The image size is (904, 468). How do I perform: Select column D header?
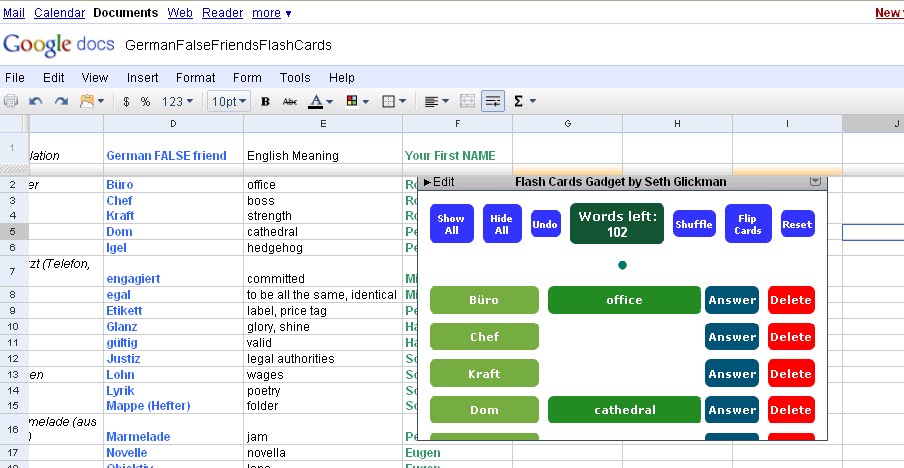coord(174,123)
